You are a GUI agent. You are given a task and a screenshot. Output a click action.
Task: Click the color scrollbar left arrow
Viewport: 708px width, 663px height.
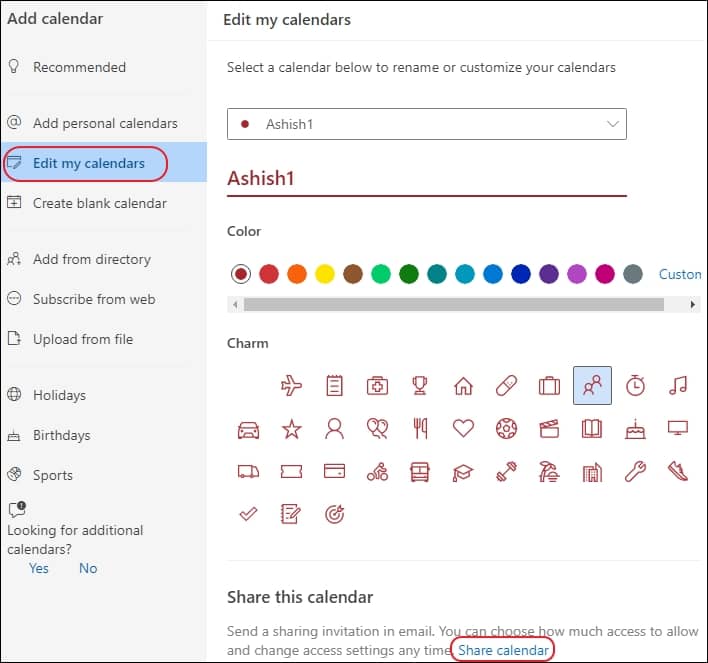235,304
